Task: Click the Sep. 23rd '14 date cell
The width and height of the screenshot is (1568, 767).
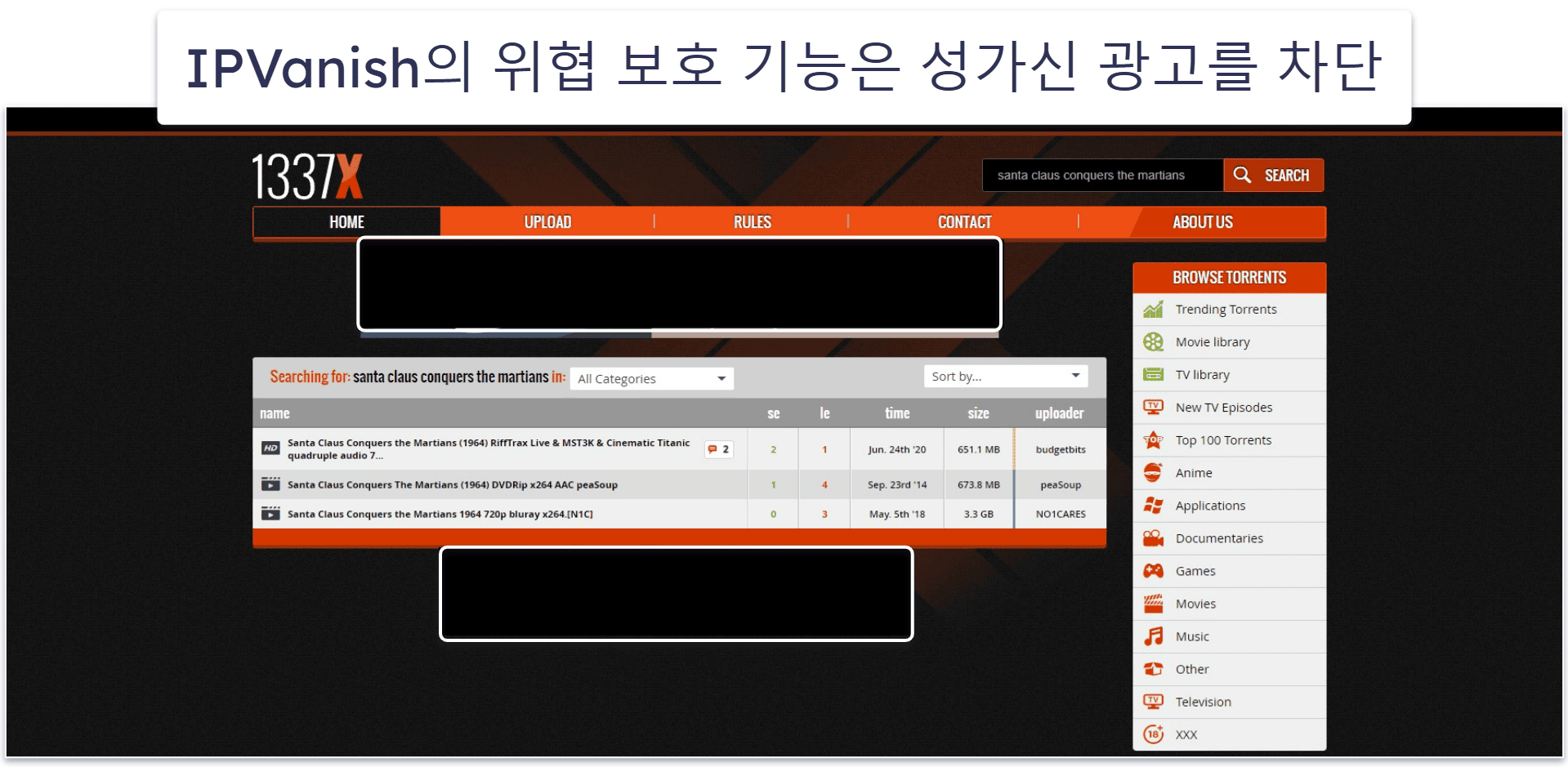Action: click(x=897, y=484)
